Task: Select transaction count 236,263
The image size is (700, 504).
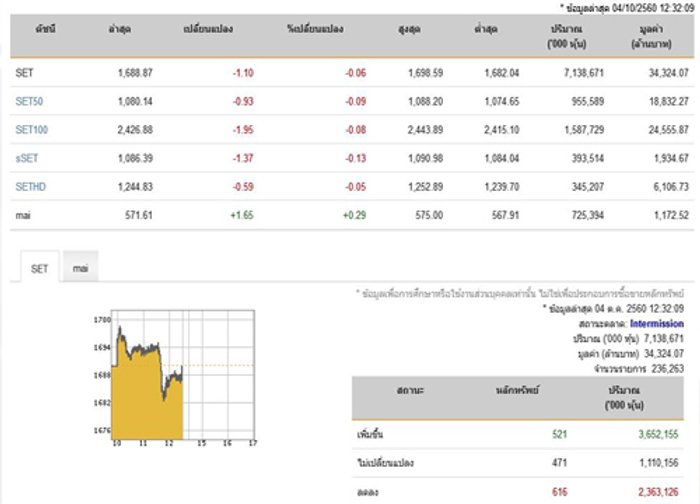Action: pos(667,369)
